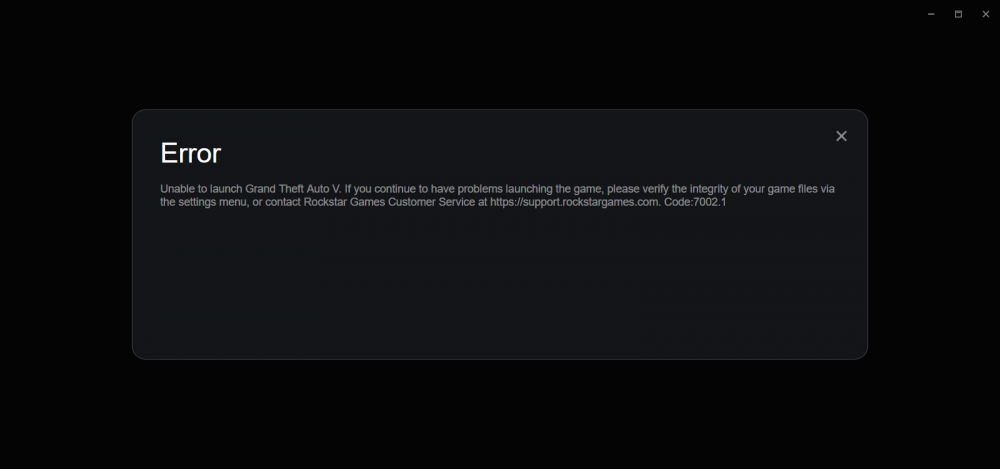Click dark backdrop below the error dialog

[499, 415]
